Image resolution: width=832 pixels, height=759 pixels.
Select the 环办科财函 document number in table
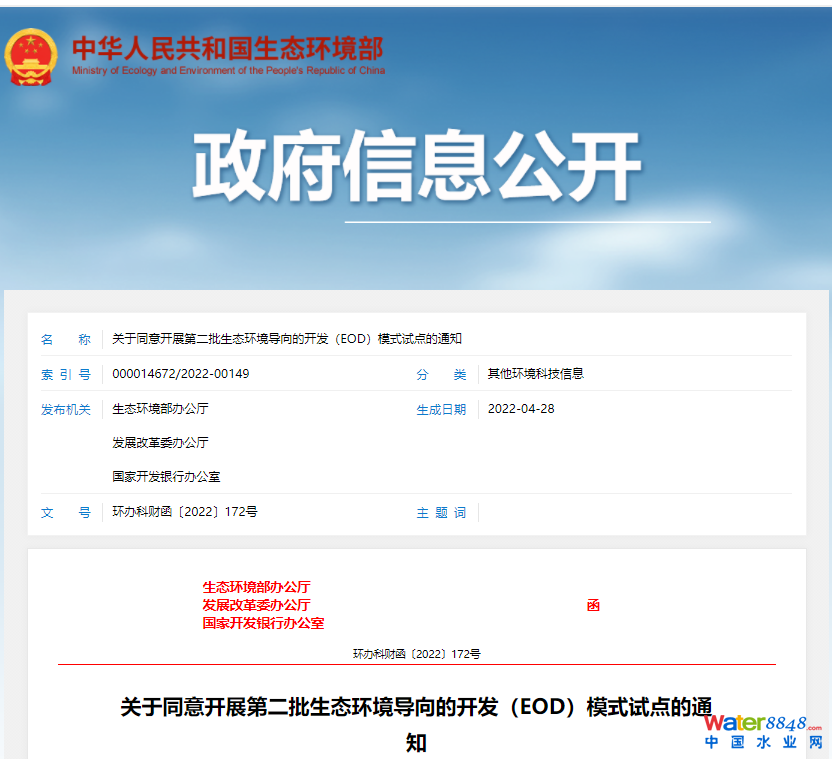(x=185, y=512)
